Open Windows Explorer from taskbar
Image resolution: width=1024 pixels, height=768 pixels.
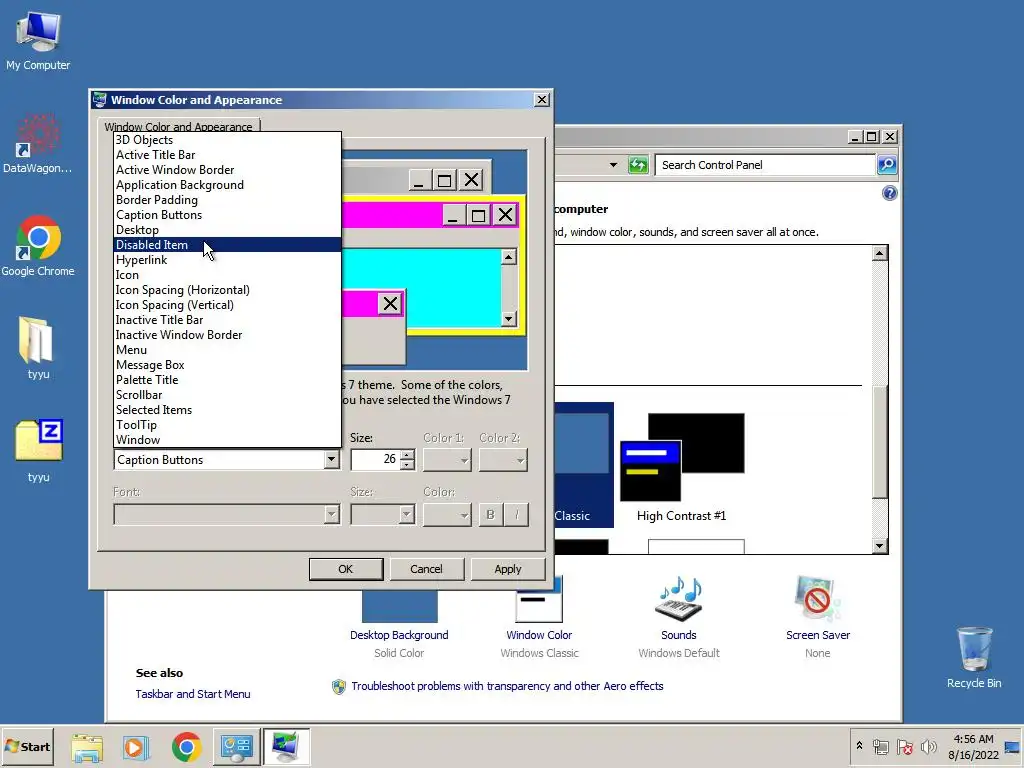(x=87, y=747)
